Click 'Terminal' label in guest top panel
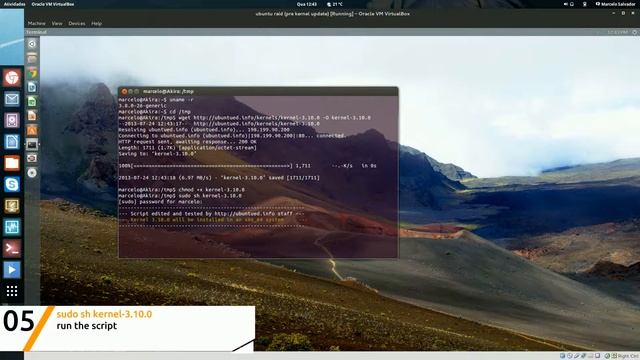Image resolution: width=640 pixels, height=360 pixels. pos(36,32)
